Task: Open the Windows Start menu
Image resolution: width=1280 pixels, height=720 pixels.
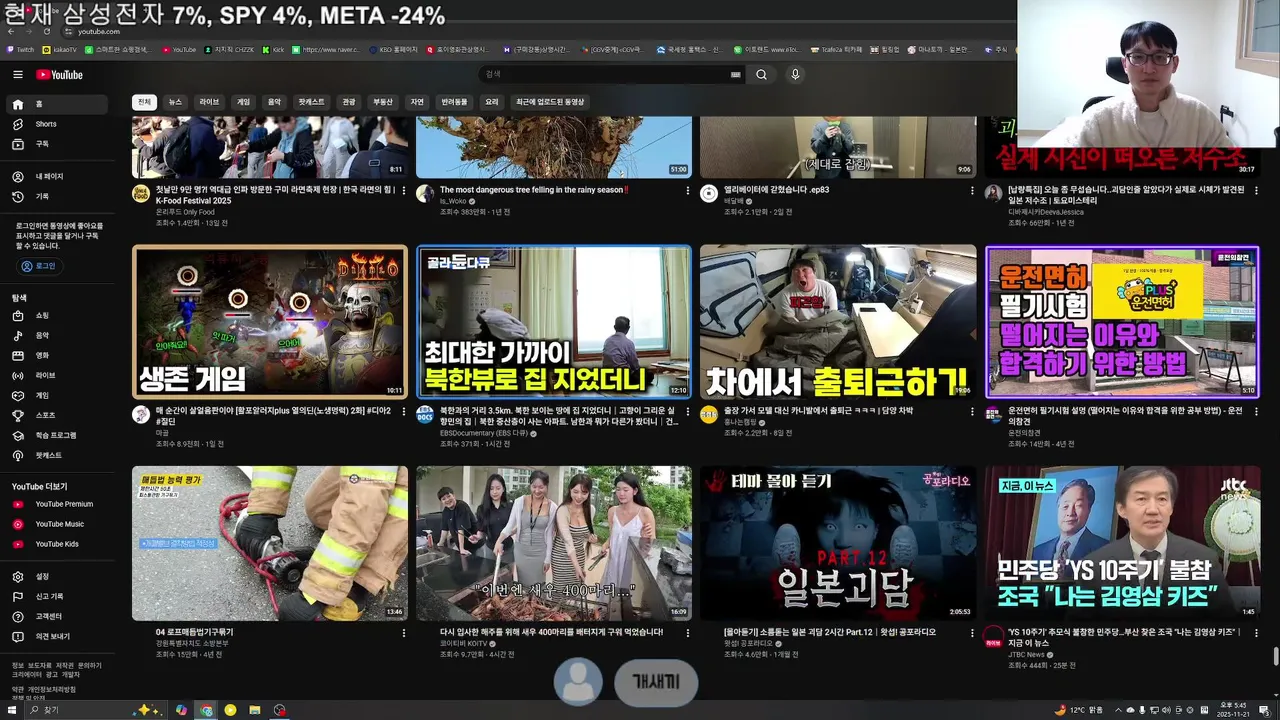Action: [x=11, y=710]
